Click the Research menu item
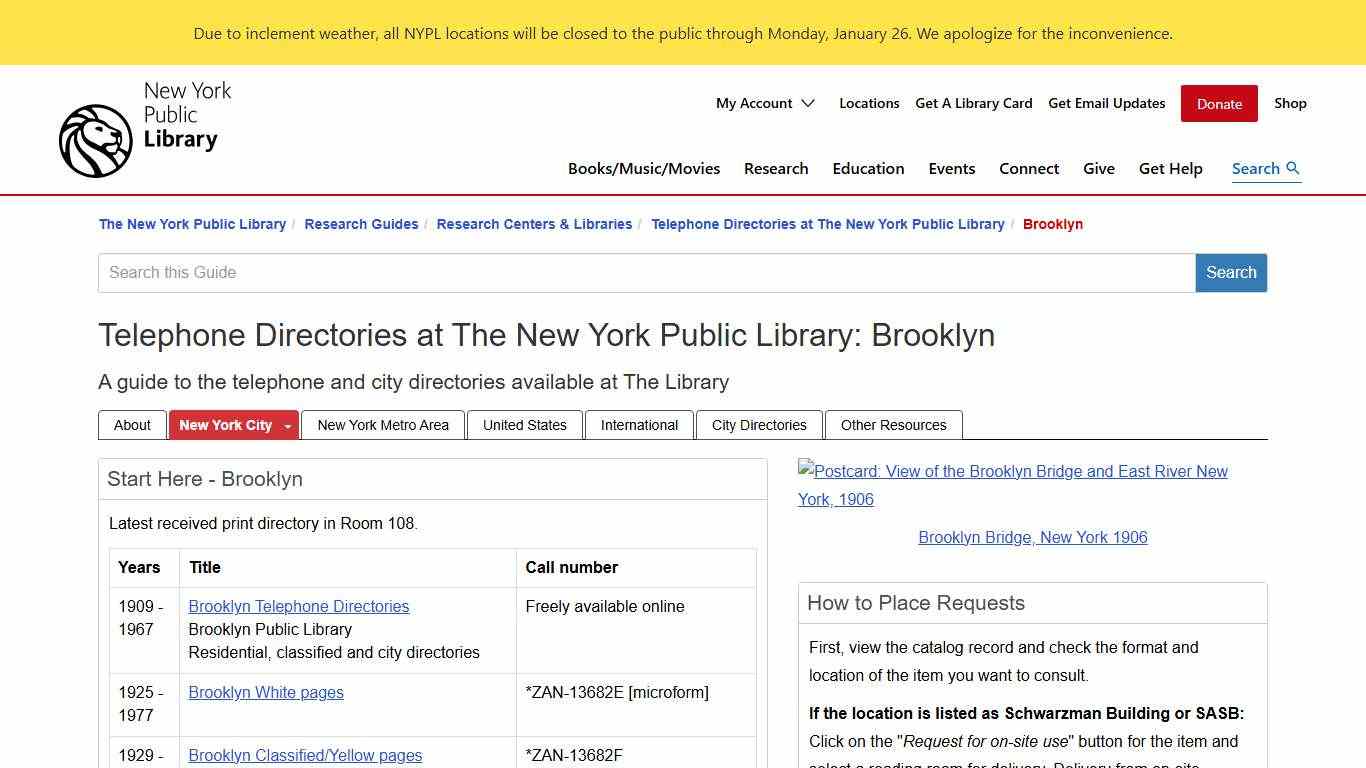1366x768 pixels. [x=776, y=169]
